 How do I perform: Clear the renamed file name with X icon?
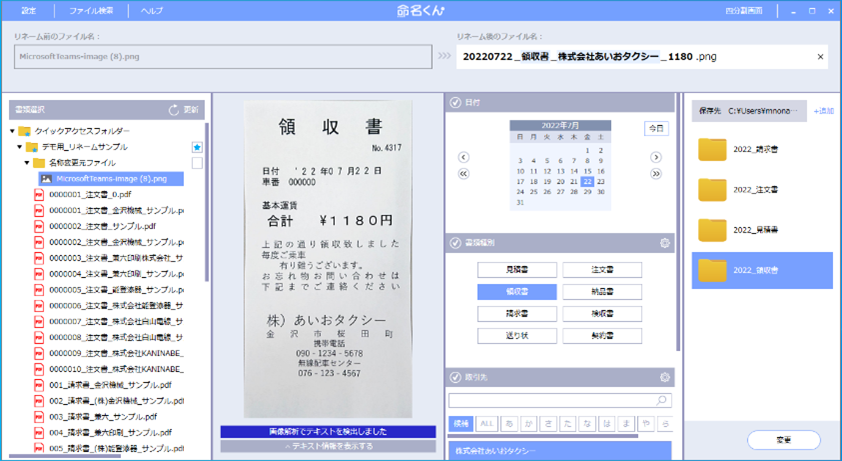tap(821, 57)
